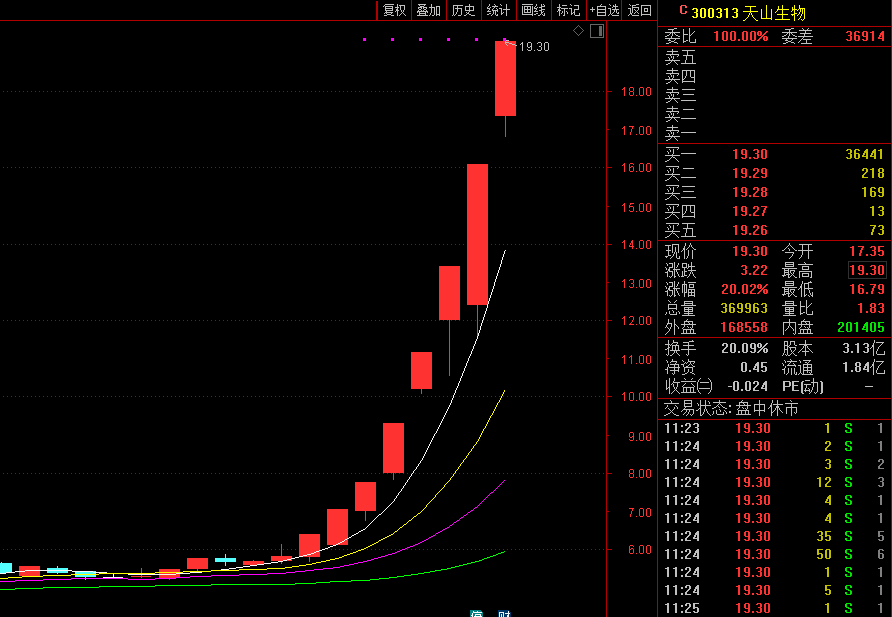Click the 最低 value 16.79

[x=866, y=289]
